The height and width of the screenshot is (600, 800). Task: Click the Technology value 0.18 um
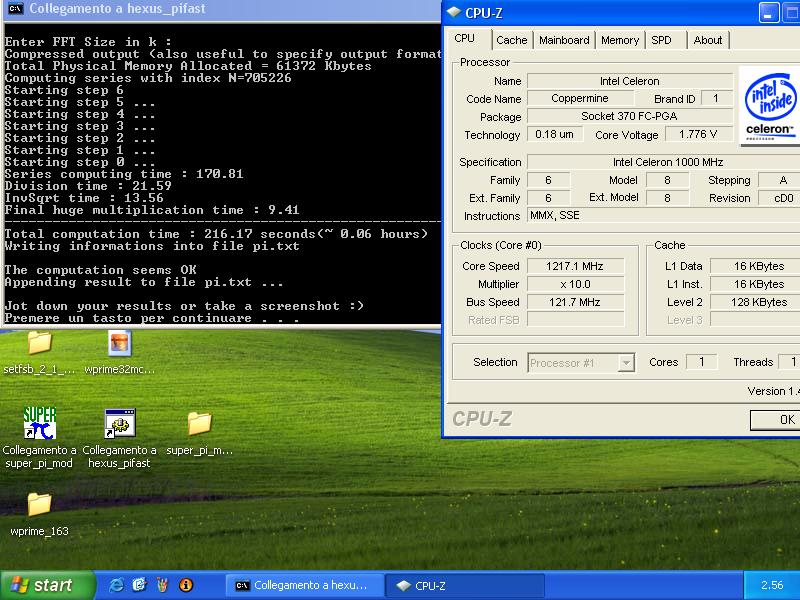(x=555, y=134)
